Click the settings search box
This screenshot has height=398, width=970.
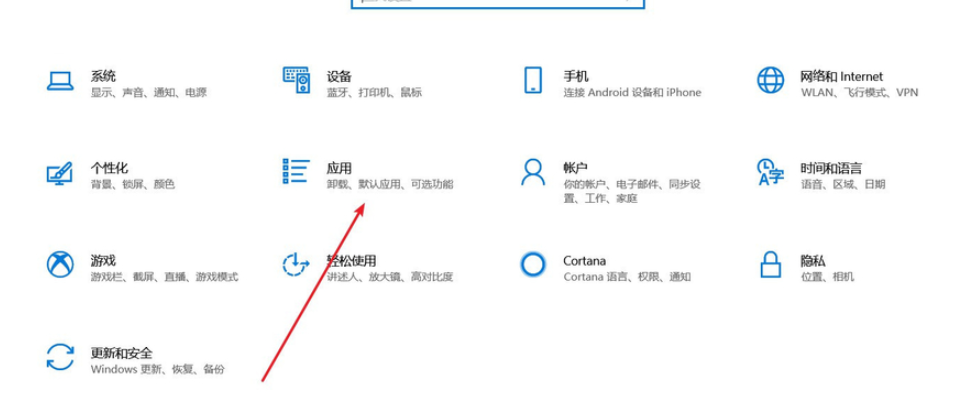(498, 3)
